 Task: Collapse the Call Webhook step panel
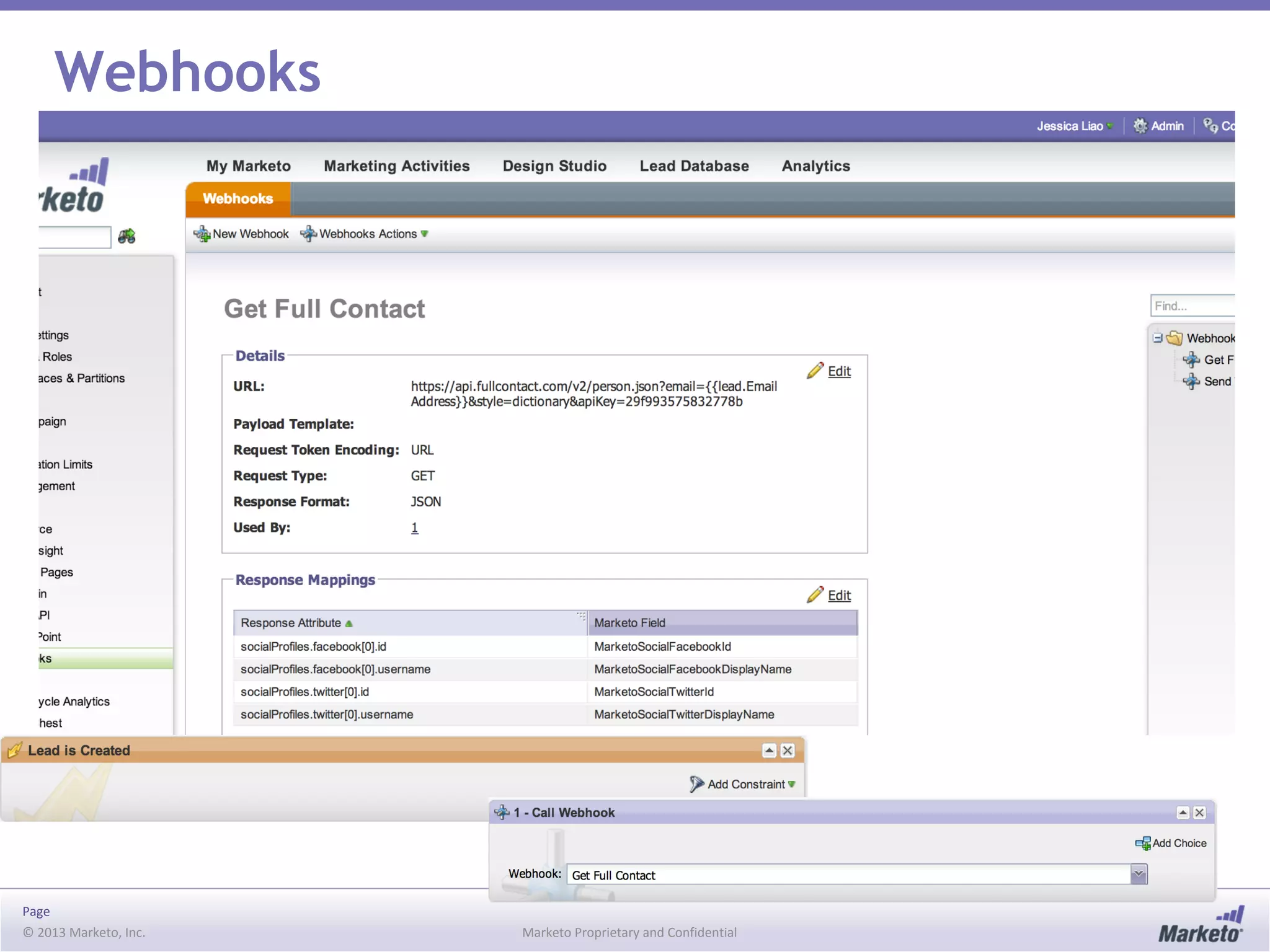coord(1183,813)
